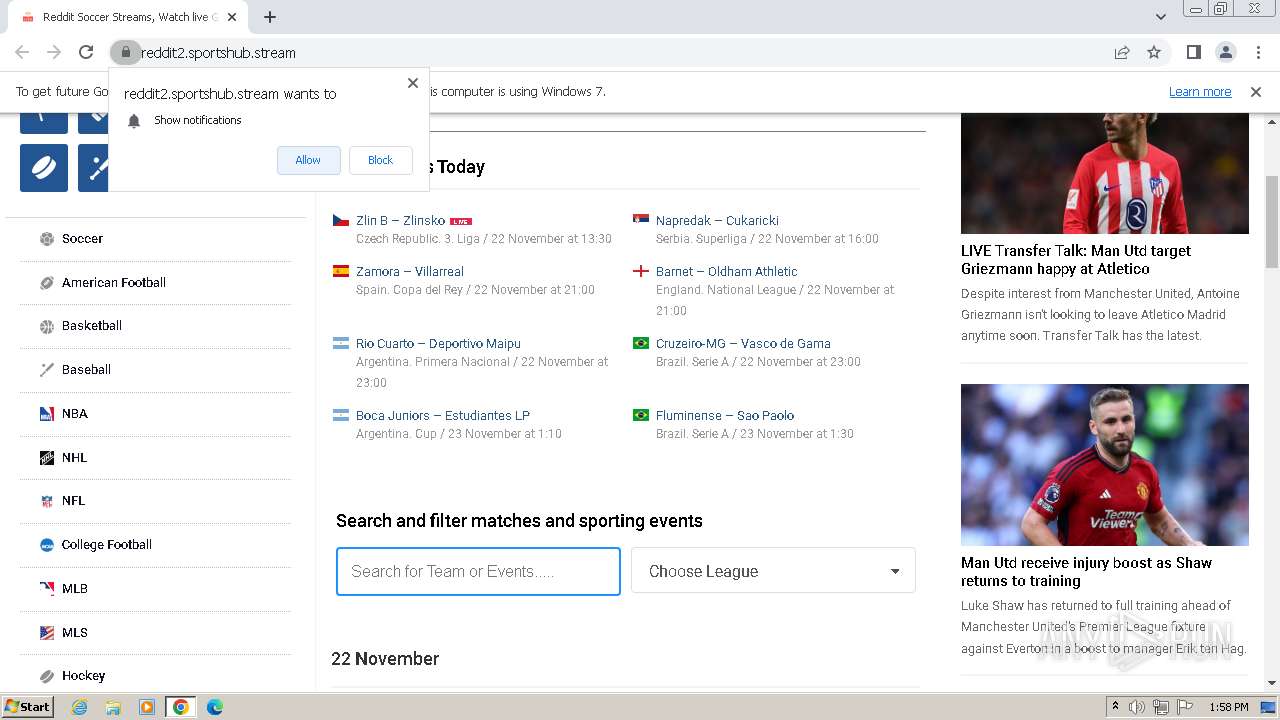Open a new browser tab

click(270, 17)
